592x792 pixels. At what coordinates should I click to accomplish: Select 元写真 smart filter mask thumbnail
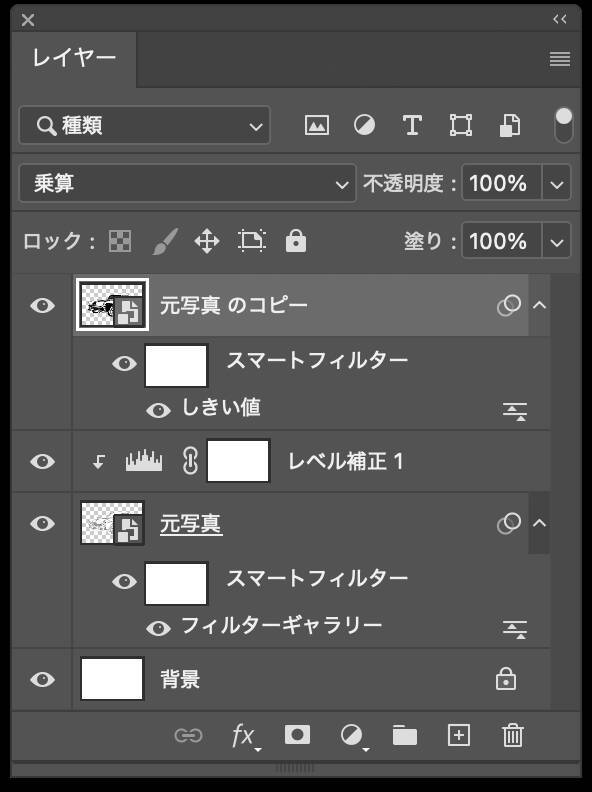click(x=176, y=583)
